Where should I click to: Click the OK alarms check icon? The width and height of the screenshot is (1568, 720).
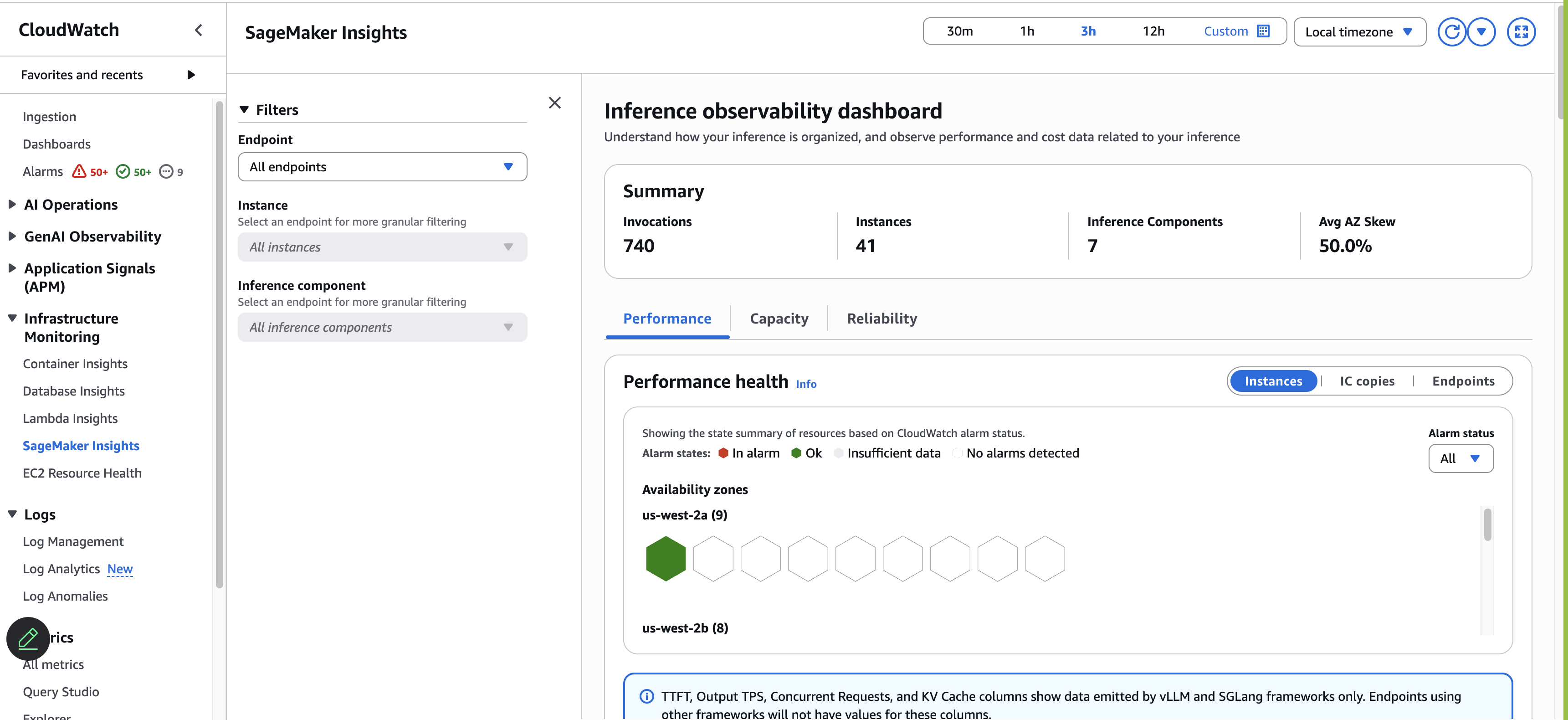tap(123, 171)
